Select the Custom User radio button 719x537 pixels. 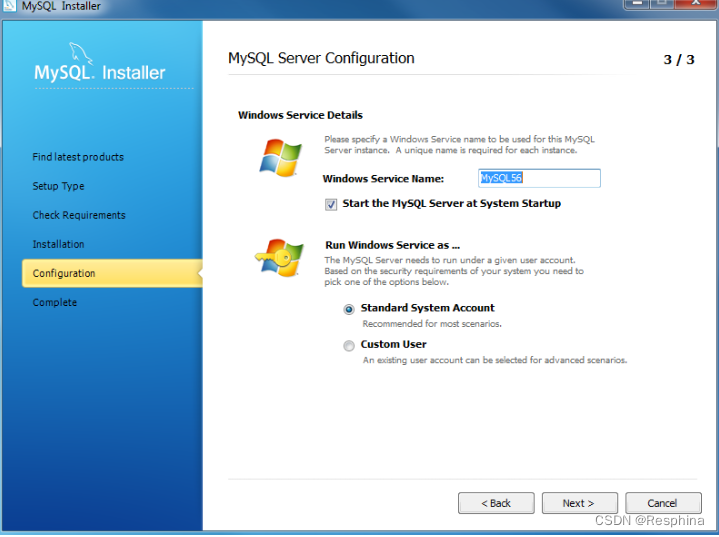coord(349,346)
